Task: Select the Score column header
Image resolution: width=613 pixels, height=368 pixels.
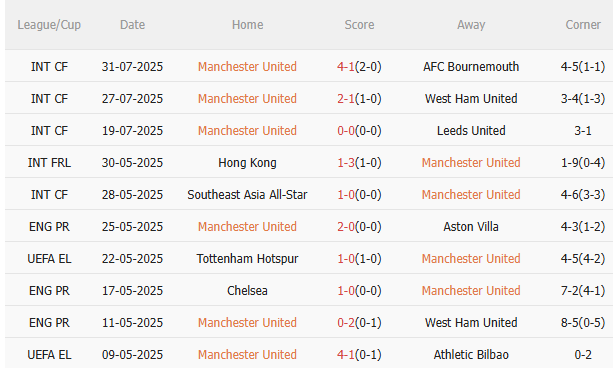Action: click(x=359, y=25)
